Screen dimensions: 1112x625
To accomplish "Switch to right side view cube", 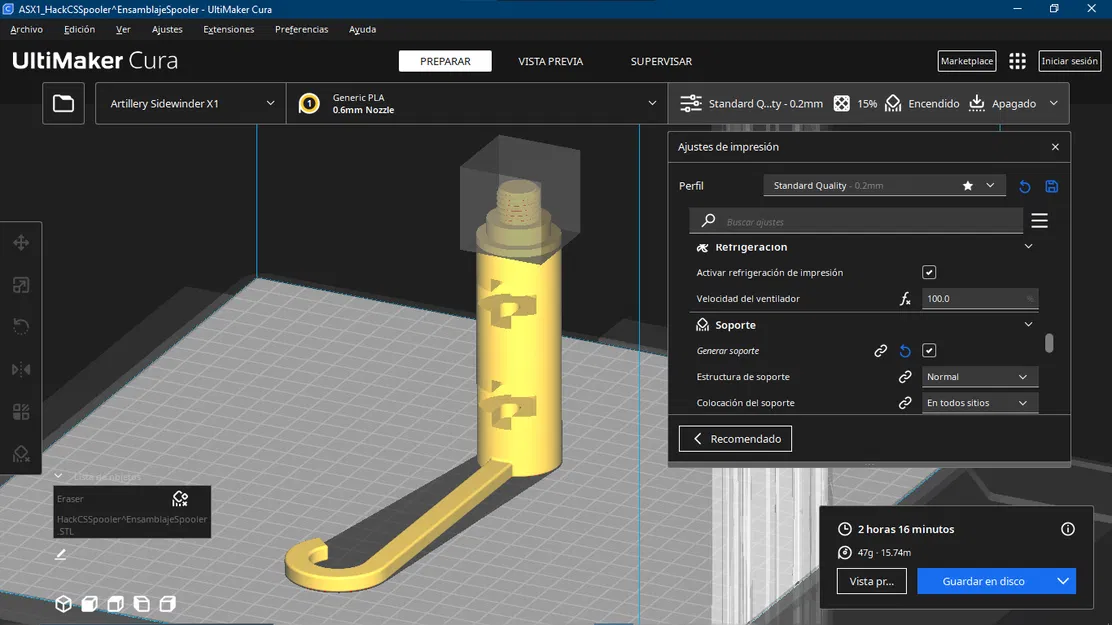I will tap(168, 604).
